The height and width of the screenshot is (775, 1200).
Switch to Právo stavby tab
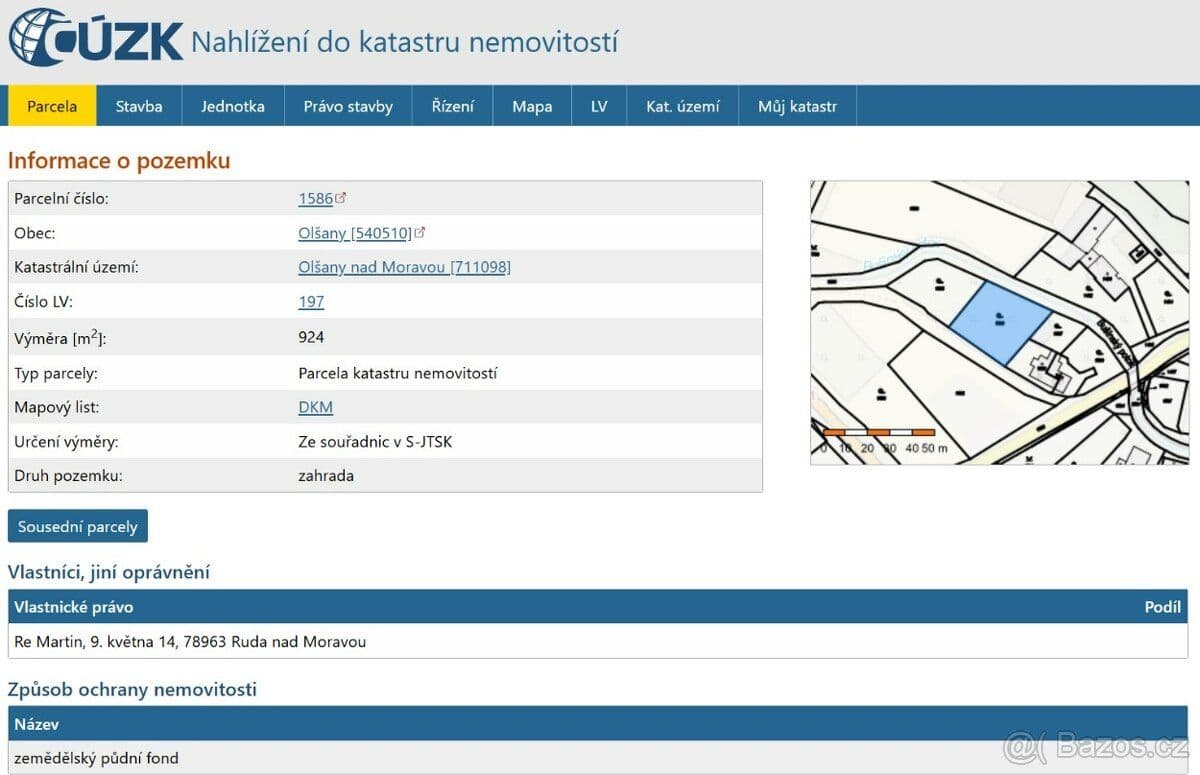click(348, 105)
